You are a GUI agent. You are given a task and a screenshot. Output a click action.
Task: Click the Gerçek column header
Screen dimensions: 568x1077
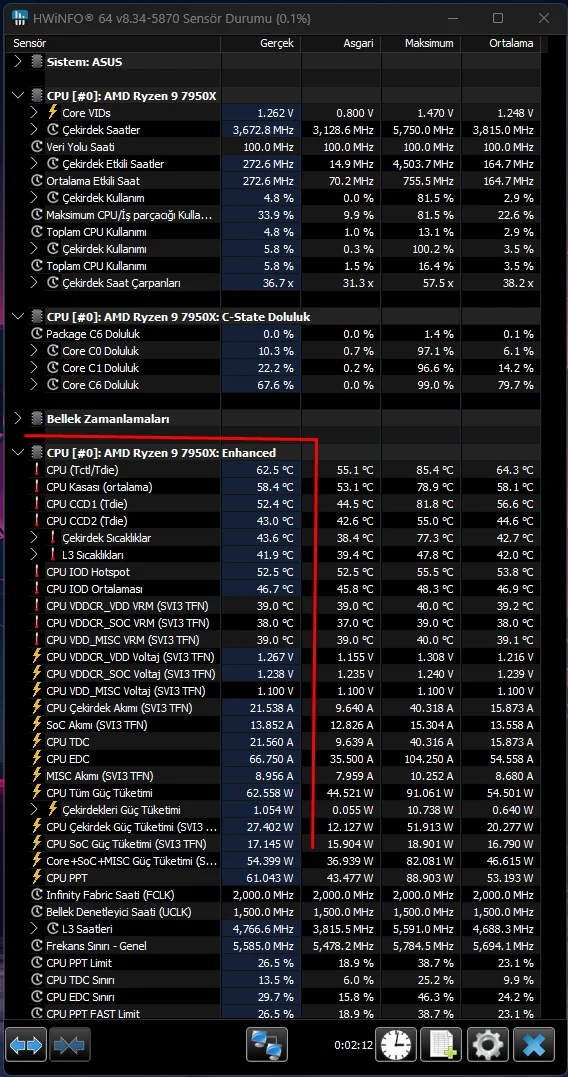pyautogui.click(x=260, y=43)
